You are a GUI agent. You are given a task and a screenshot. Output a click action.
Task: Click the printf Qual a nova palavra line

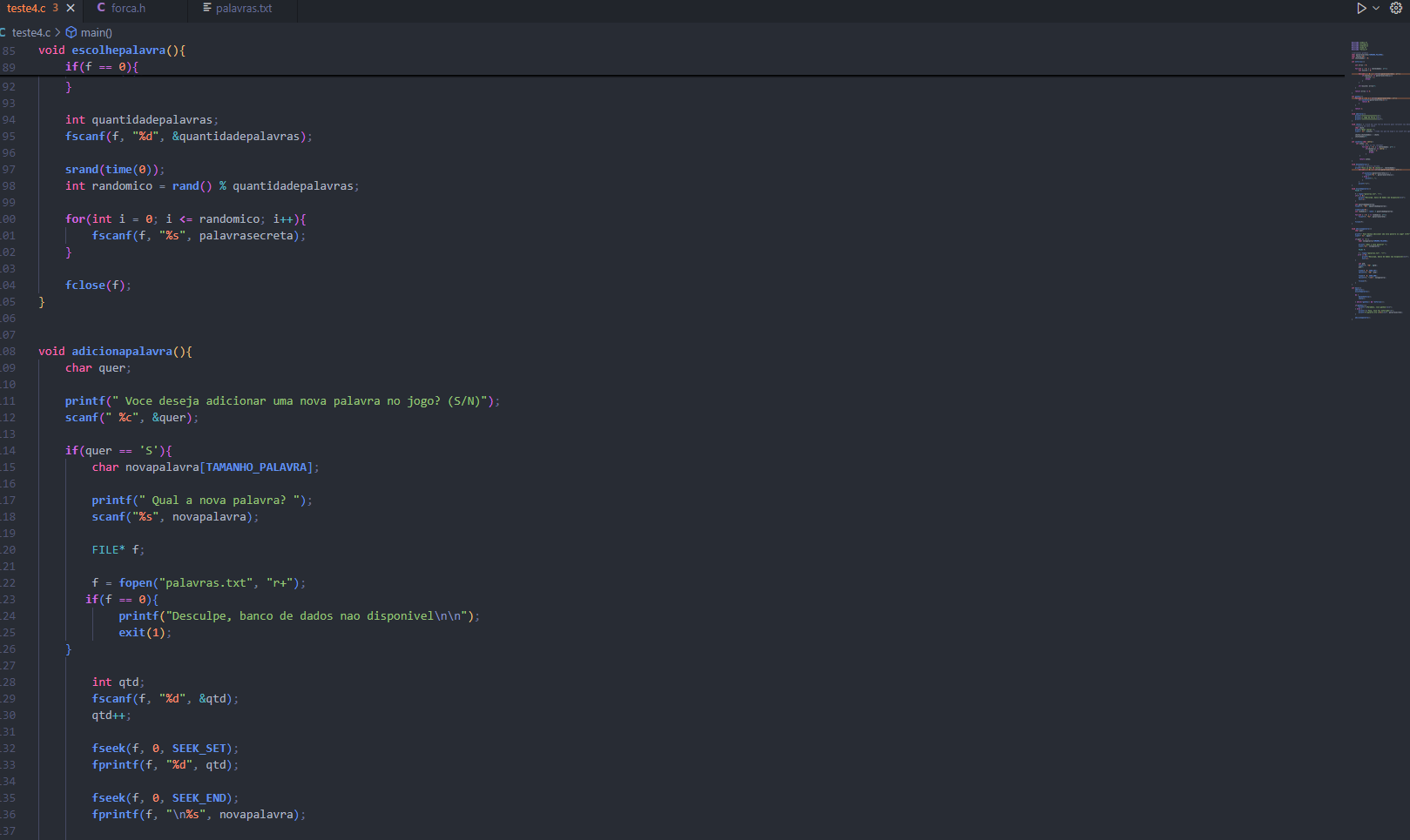point(202,501)
